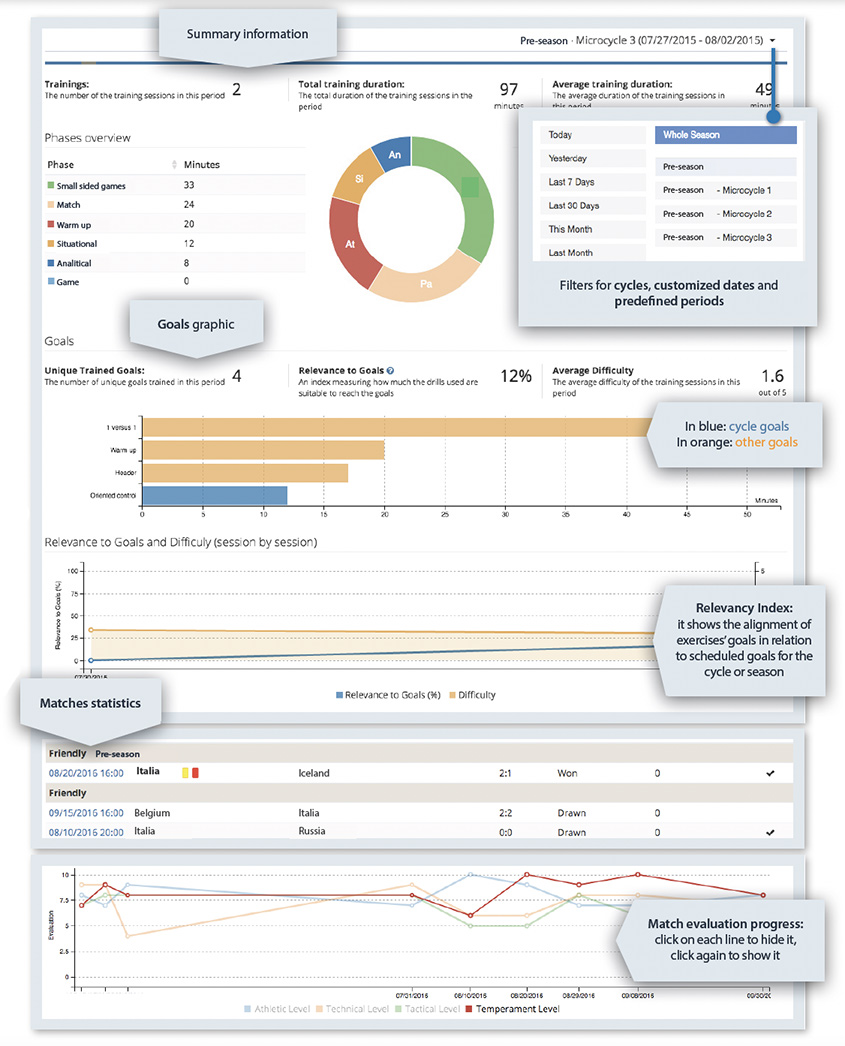This screenshot has height=1046, width=845.
Task: Click the Relevance to Goals help icon
Action: tap(391, 370)
